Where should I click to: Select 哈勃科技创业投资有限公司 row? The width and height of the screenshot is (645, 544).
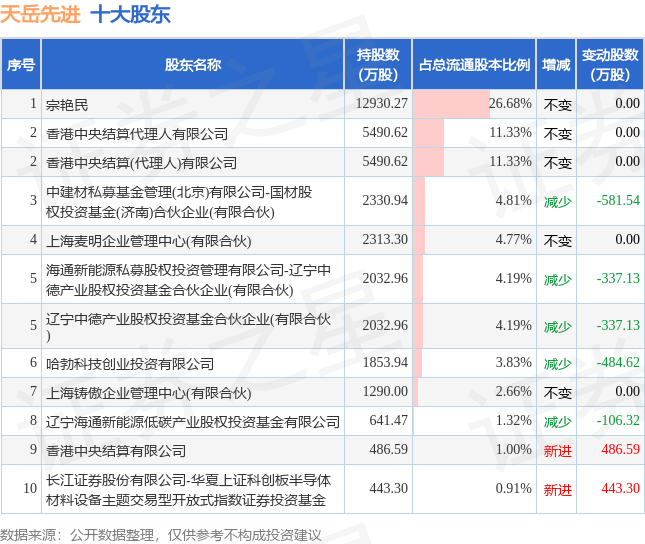(x=322, y=363)
